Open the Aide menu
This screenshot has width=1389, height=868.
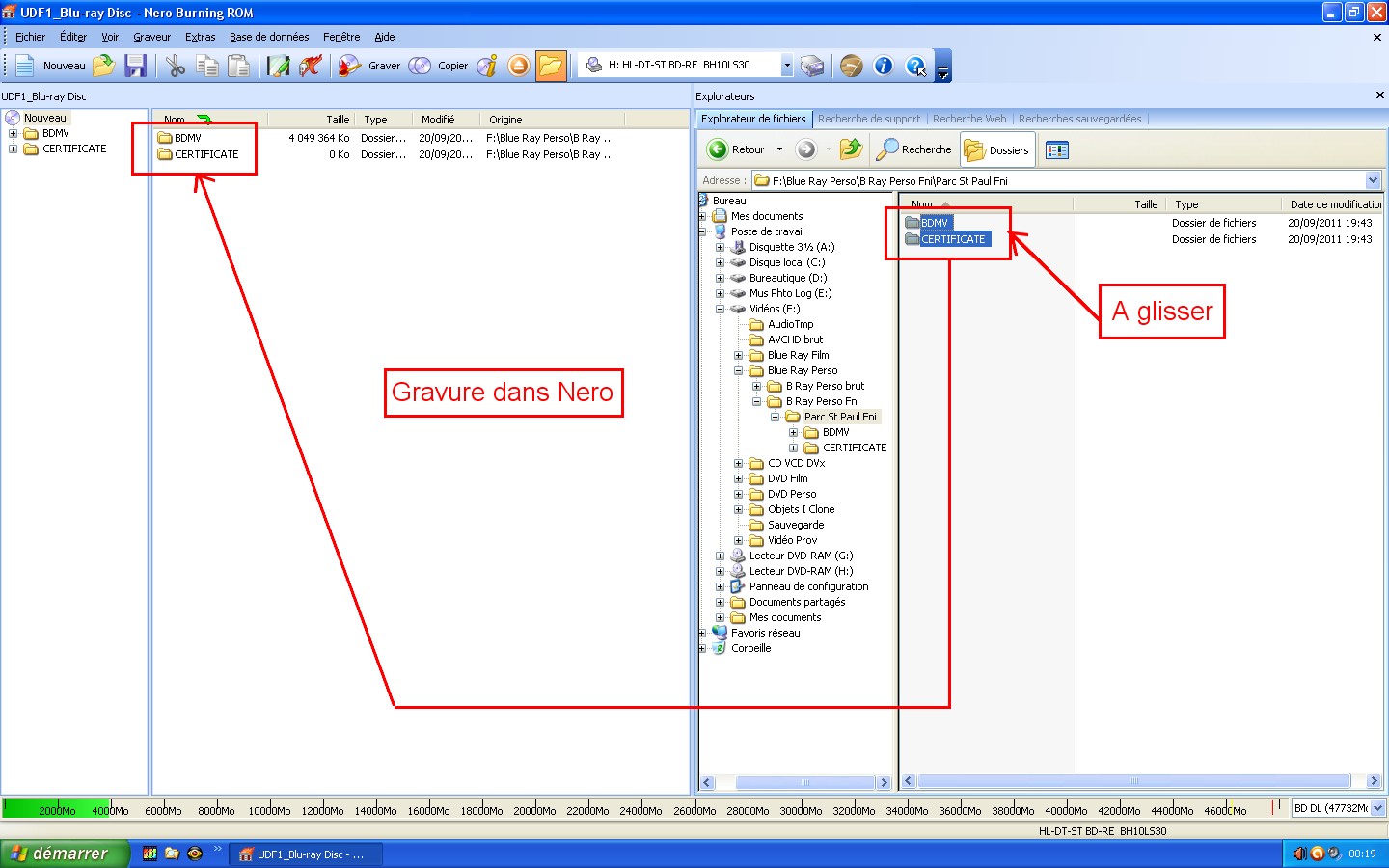385,37
